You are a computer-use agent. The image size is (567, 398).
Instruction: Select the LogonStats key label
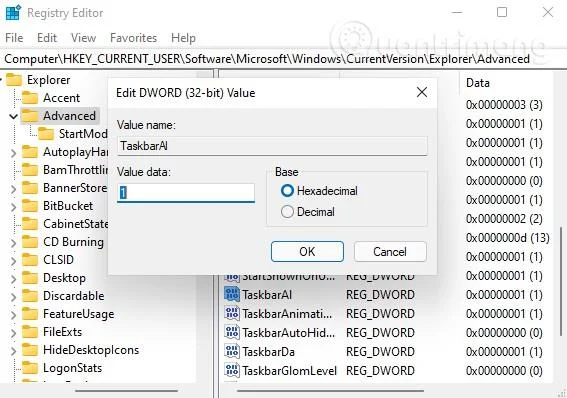pyautogui.click(x=72, y=368)
